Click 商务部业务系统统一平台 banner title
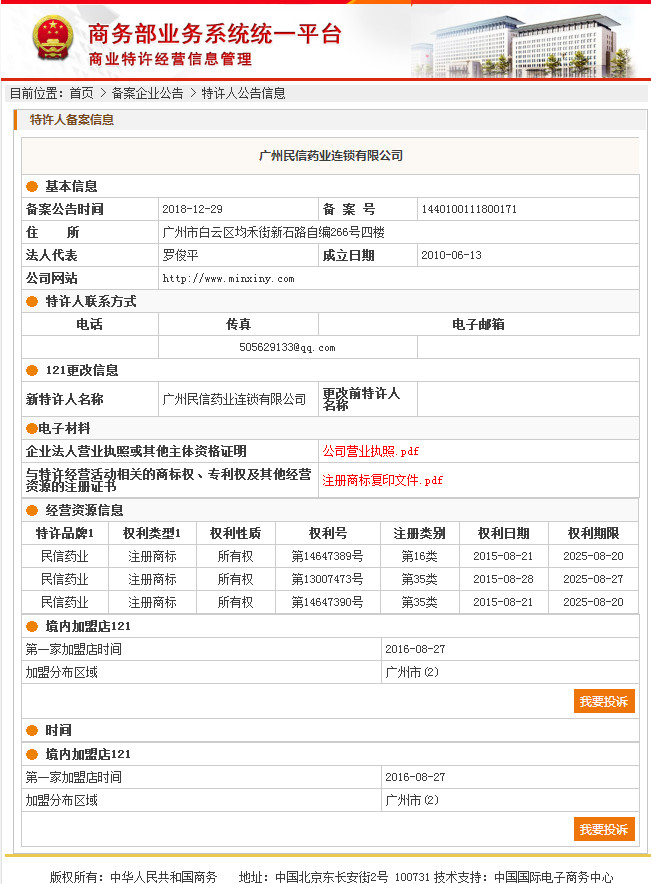Image resolution: width=651 pixels, height=884 pixels. click(215, 34)
